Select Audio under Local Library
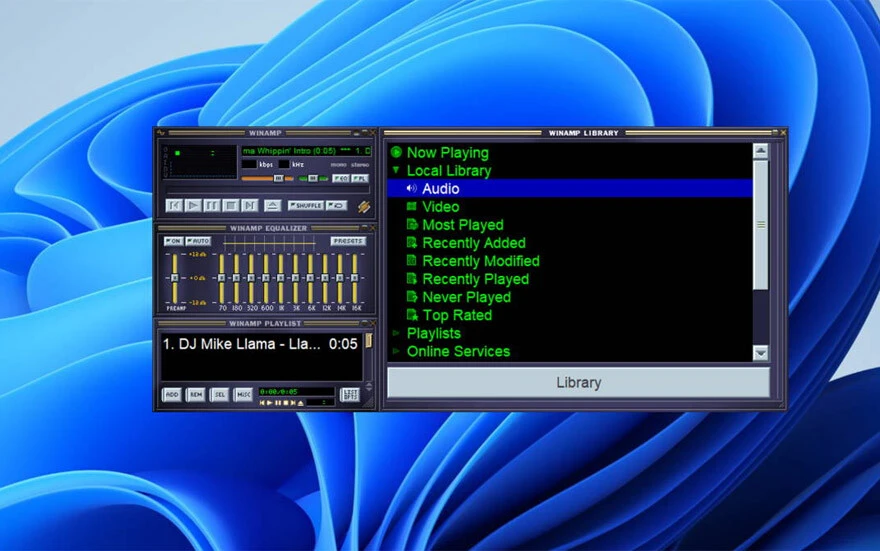 tap(570, 189)
